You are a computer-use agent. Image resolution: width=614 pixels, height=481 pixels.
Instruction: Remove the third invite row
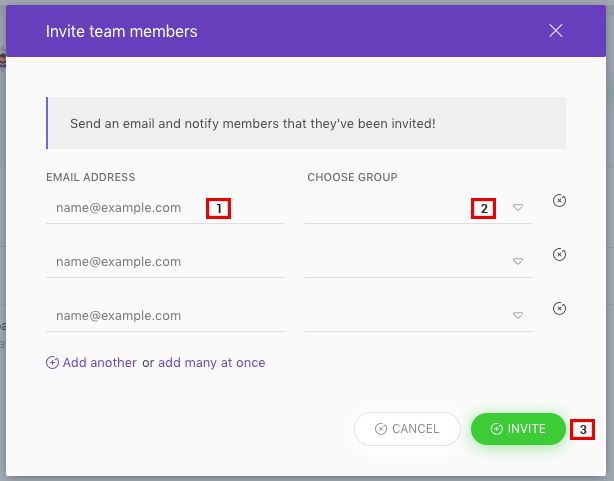[559, 309]
